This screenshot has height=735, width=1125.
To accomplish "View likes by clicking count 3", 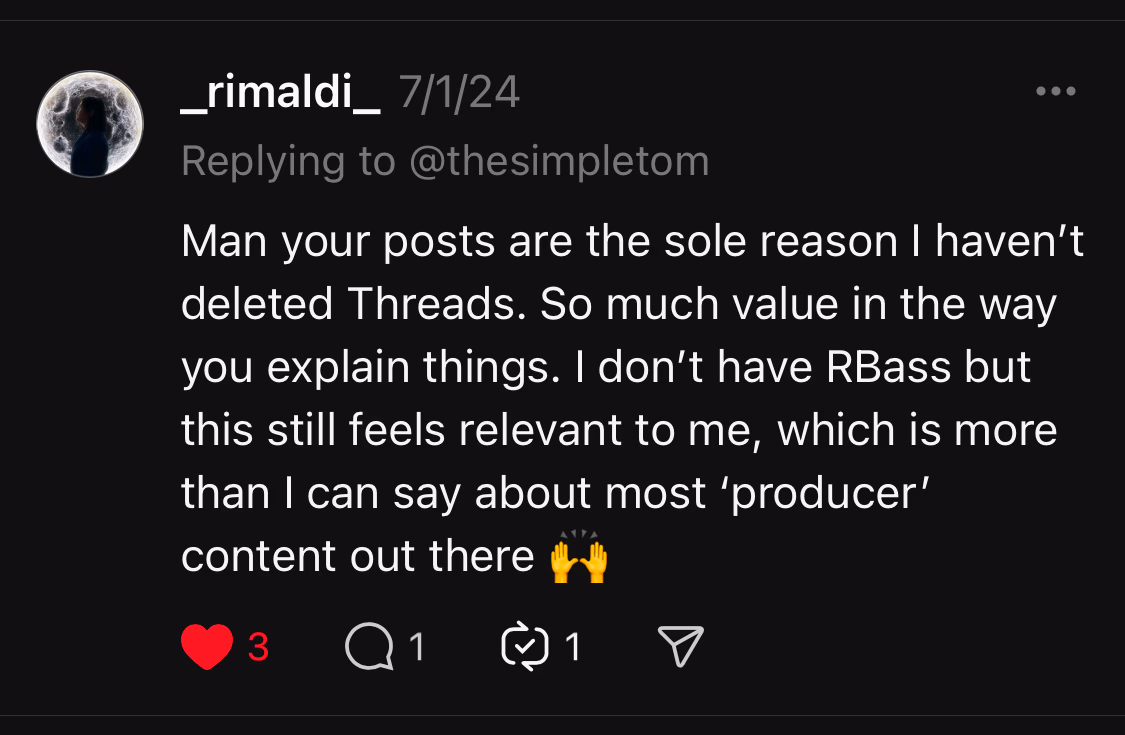I will tap(258, 648).
